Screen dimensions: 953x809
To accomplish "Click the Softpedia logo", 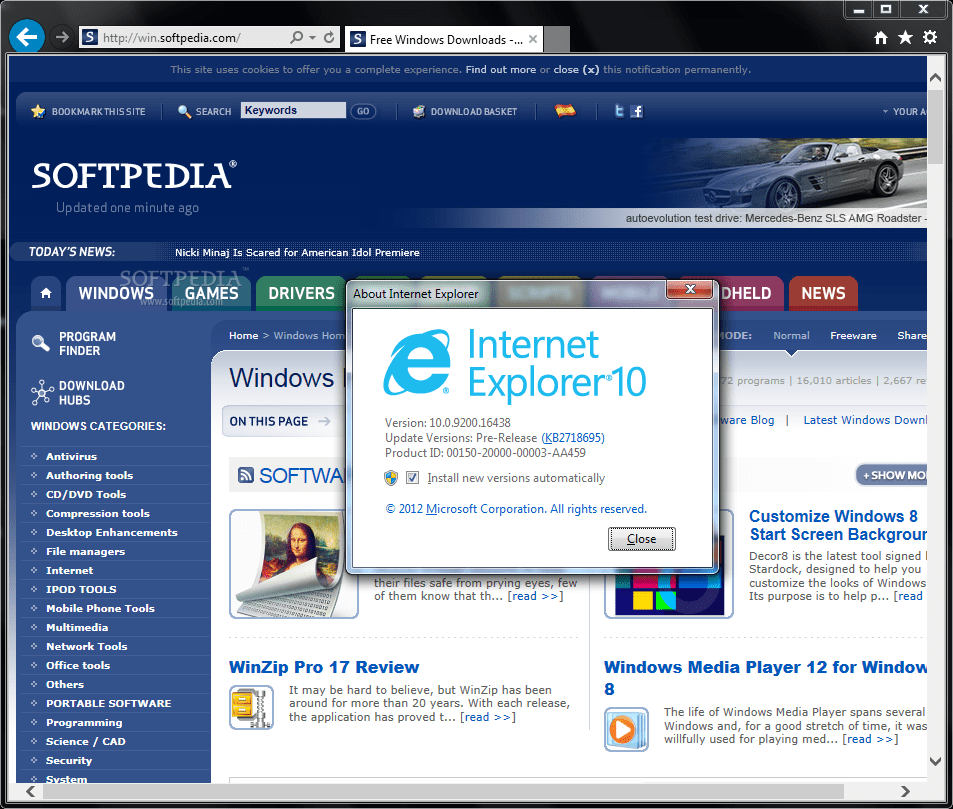I will pyautogui.click(x=134, y=176).
